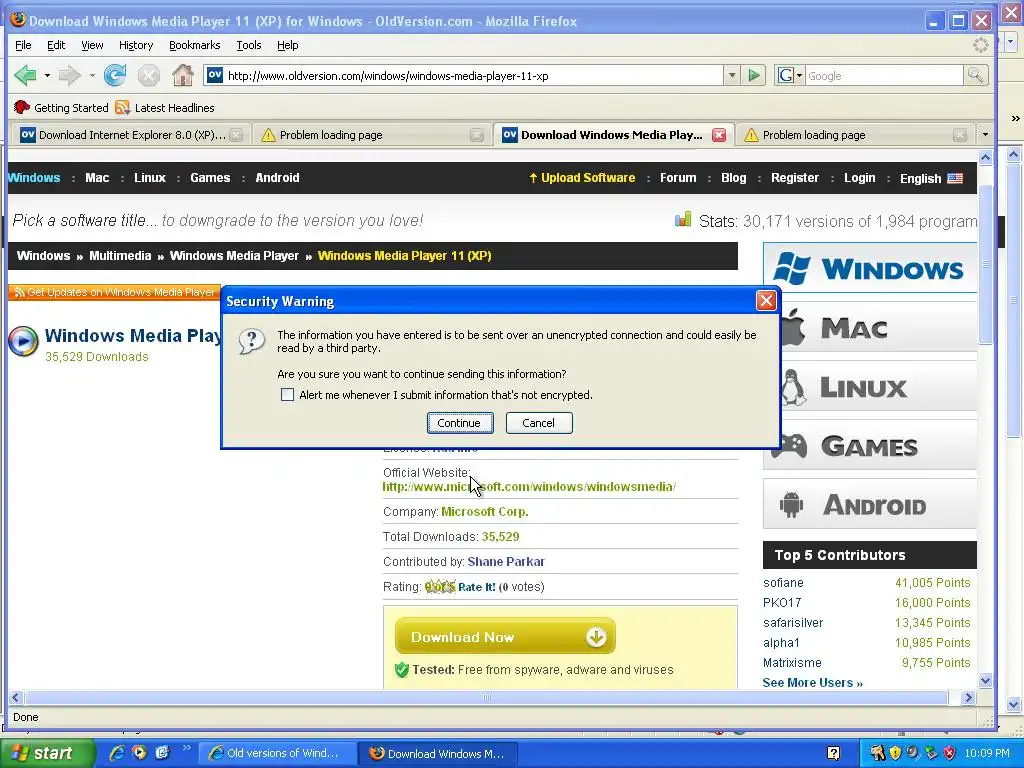This screenshot has width=1024, height=768.
Task: Open the File menu
Action: pos(23,45)
